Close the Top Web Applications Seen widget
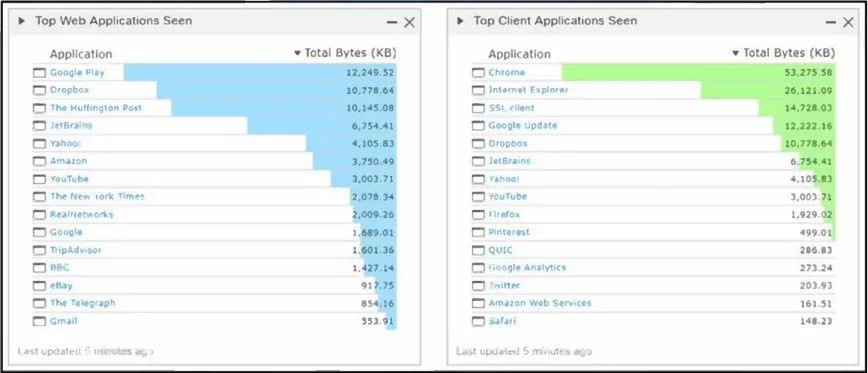This screenshot has height=373, width=868. [409, 23]
